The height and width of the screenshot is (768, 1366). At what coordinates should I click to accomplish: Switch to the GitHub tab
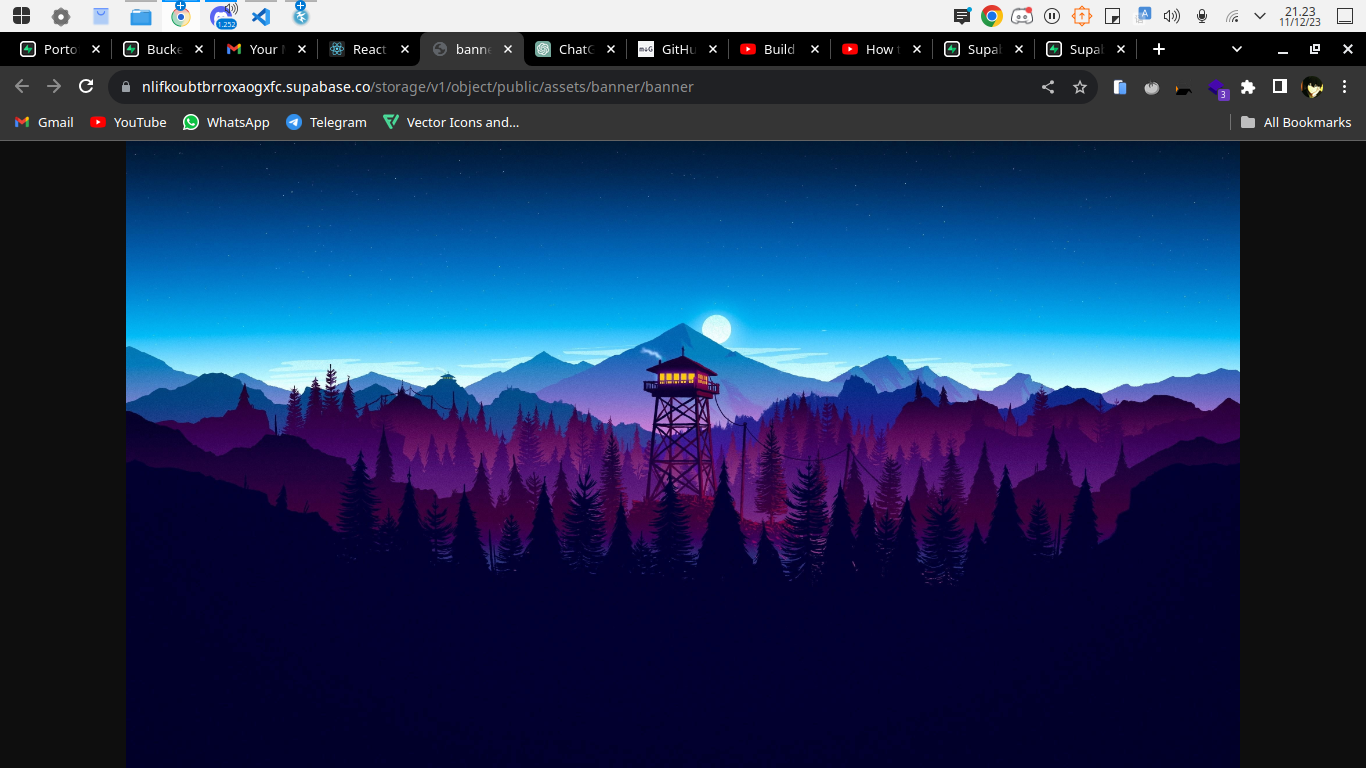pyautogui.click(x=675, y=48)
